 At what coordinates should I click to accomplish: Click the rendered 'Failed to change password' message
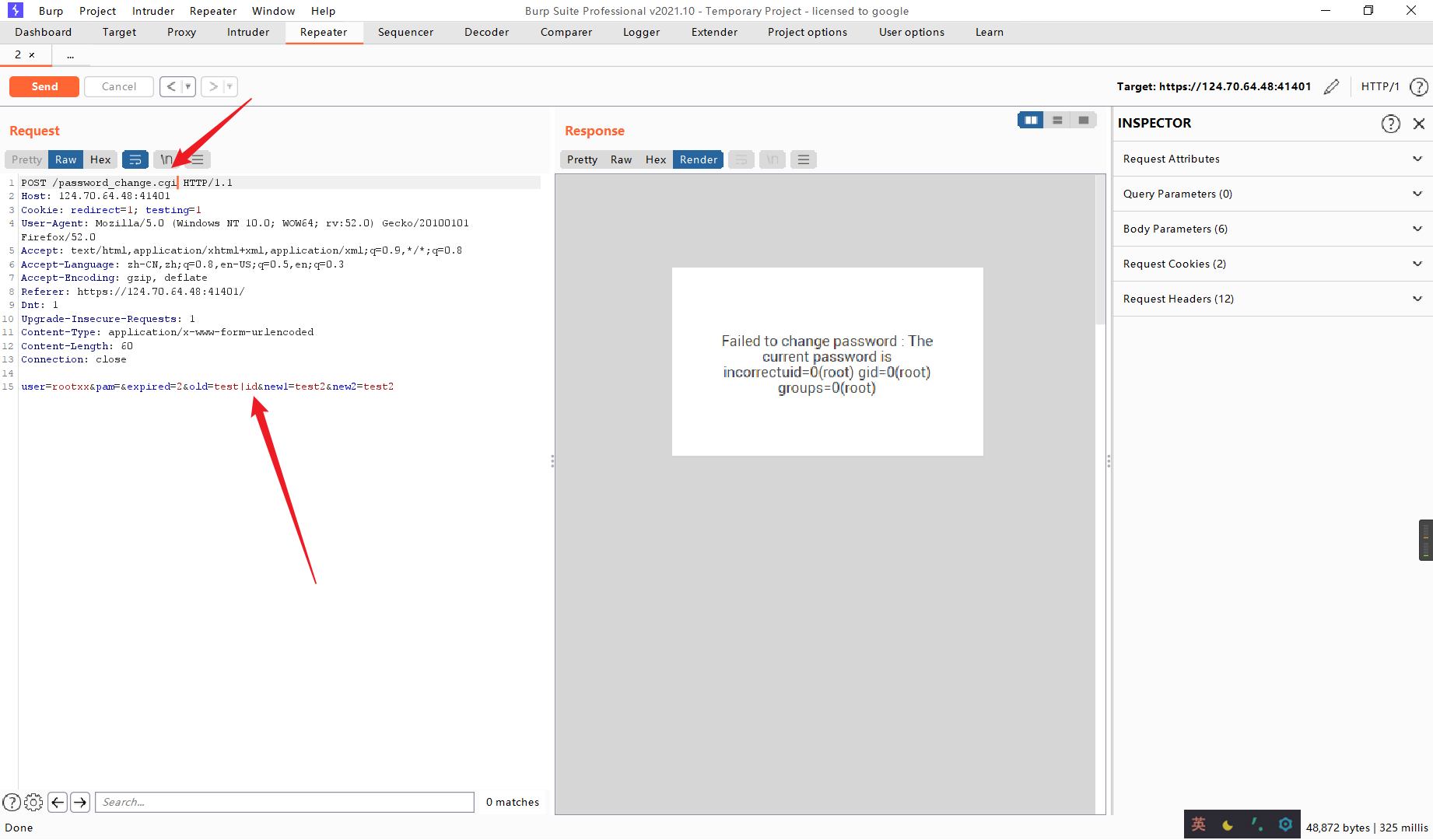point(827,364)
